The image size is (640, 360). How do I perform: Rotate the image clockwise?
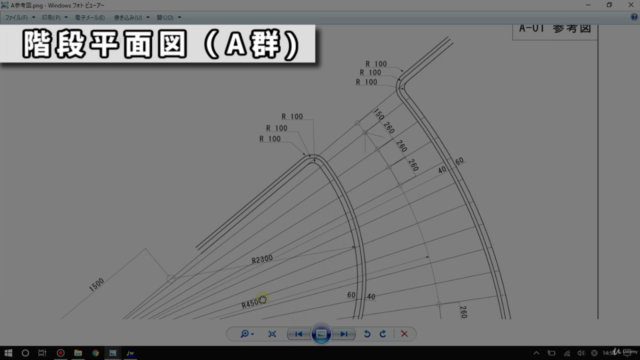[x=383, y=334]
